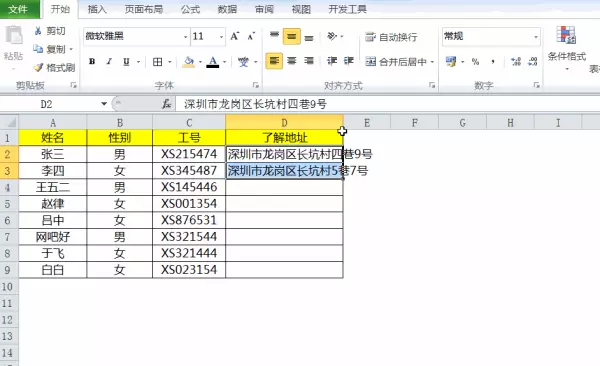600x366 pixels.
Task: Open Conditional Formatting (条件格式)
Action: point(567,48)
